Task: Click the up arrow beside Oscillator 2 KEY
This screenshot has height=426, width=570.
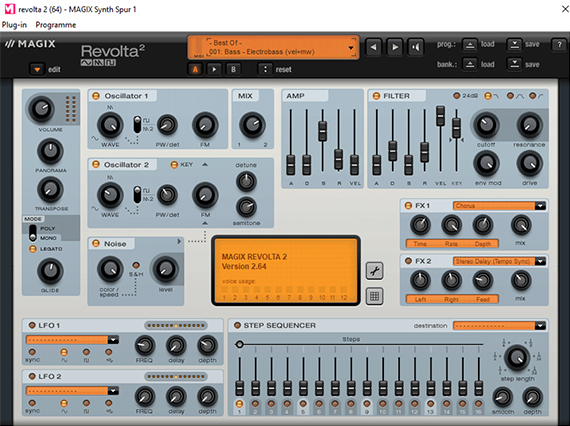Action: 205,165
